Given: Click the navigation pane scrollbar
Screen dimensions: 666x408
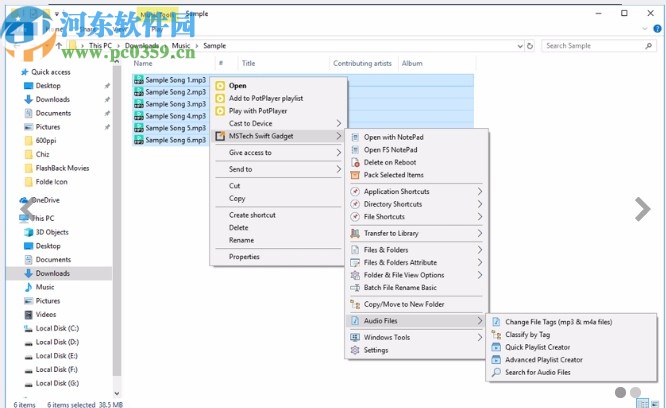Looking at the screenshot, I should pos(117,221).
